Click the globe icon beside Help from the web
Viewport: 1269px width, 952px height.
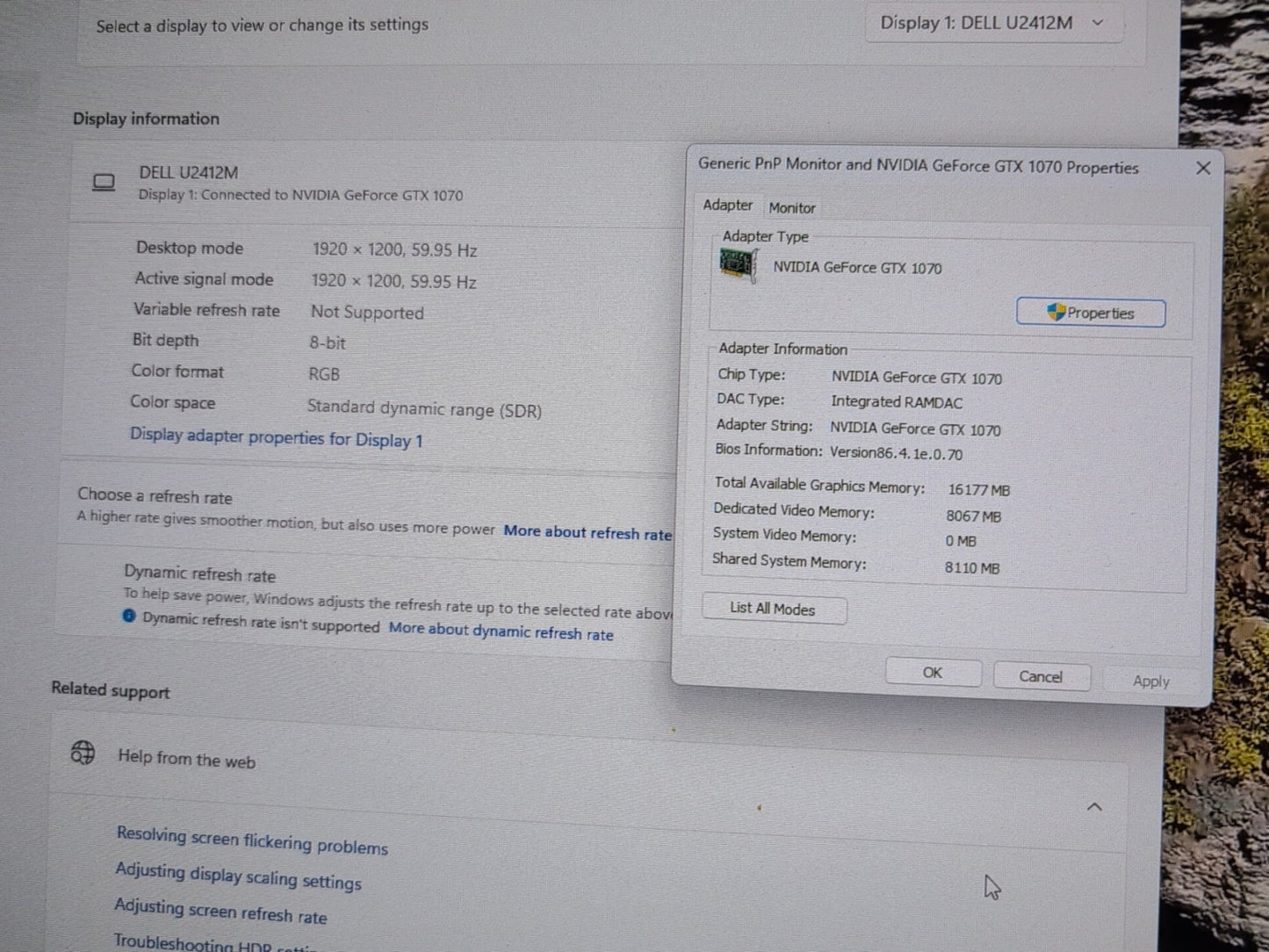coord(83,753)
